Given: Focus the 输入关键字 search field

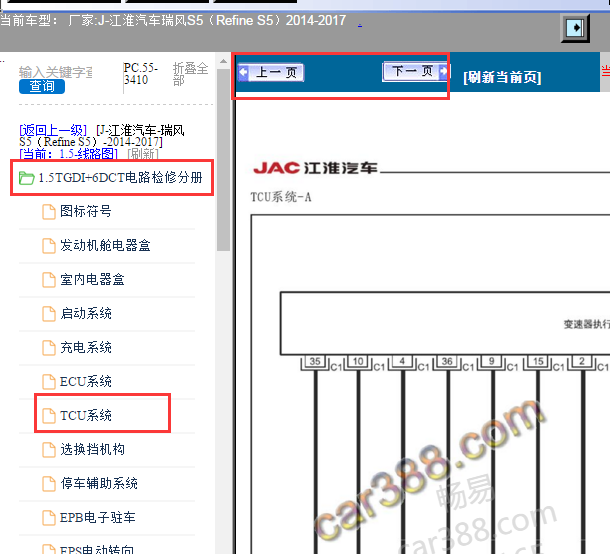Looking at the screenshot, I should tap(56, 72).
